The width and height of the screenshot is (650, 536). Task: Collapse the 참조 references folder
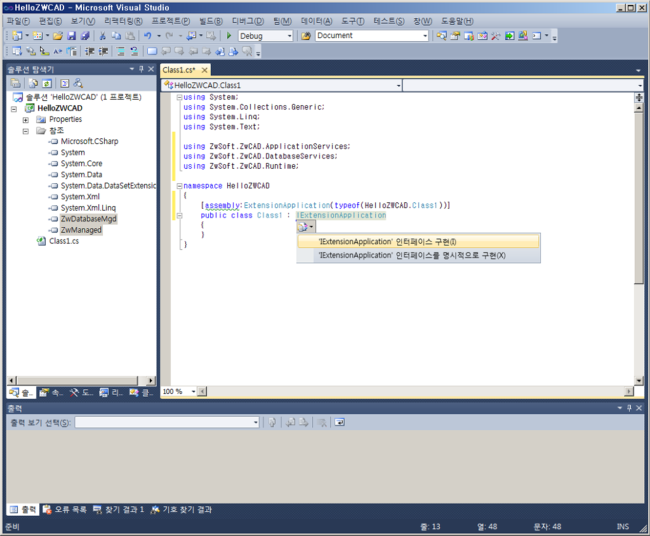point(26,131)
